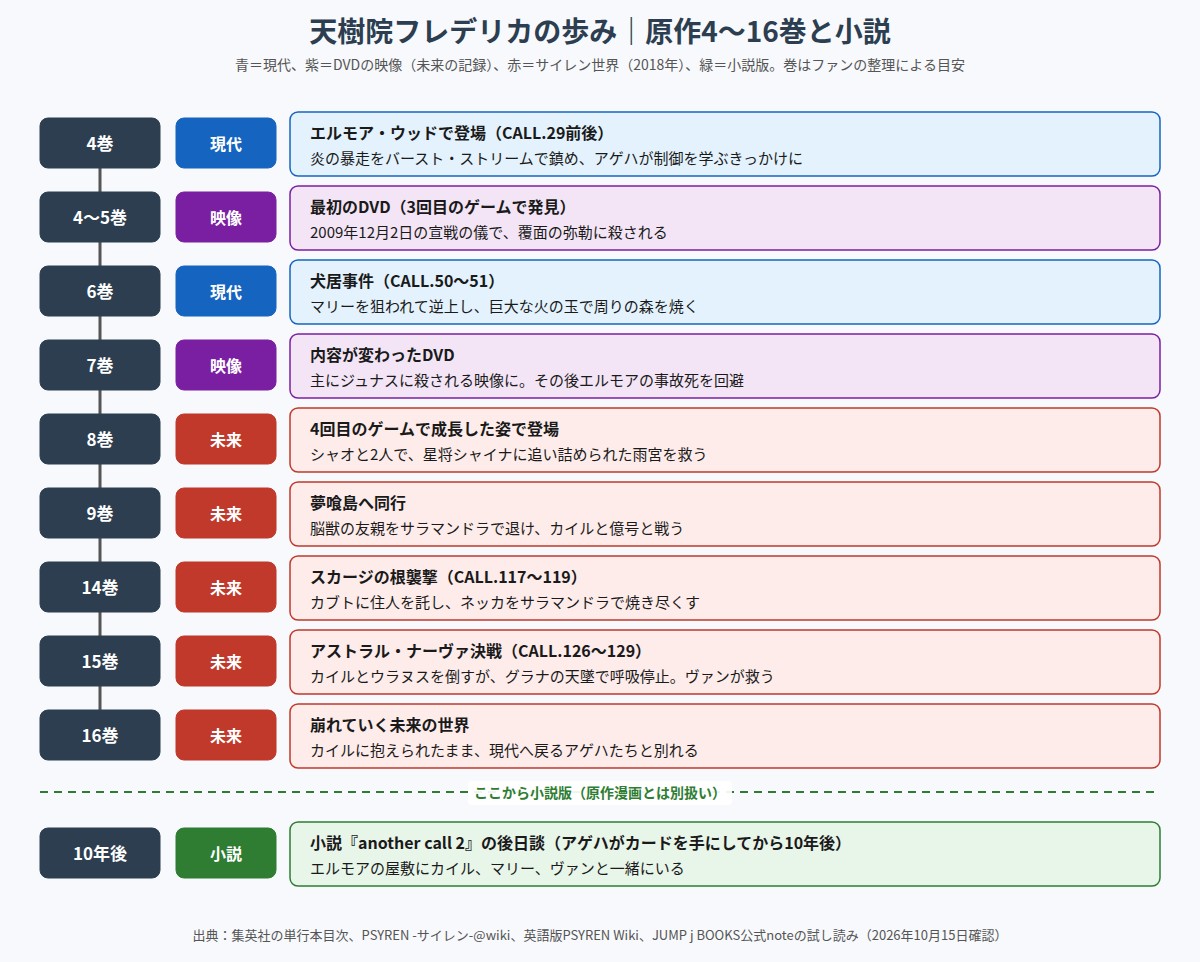This screenshot has height=962, width=1200.
Task: Click the green 小説 tag
Action: (226, 853)
